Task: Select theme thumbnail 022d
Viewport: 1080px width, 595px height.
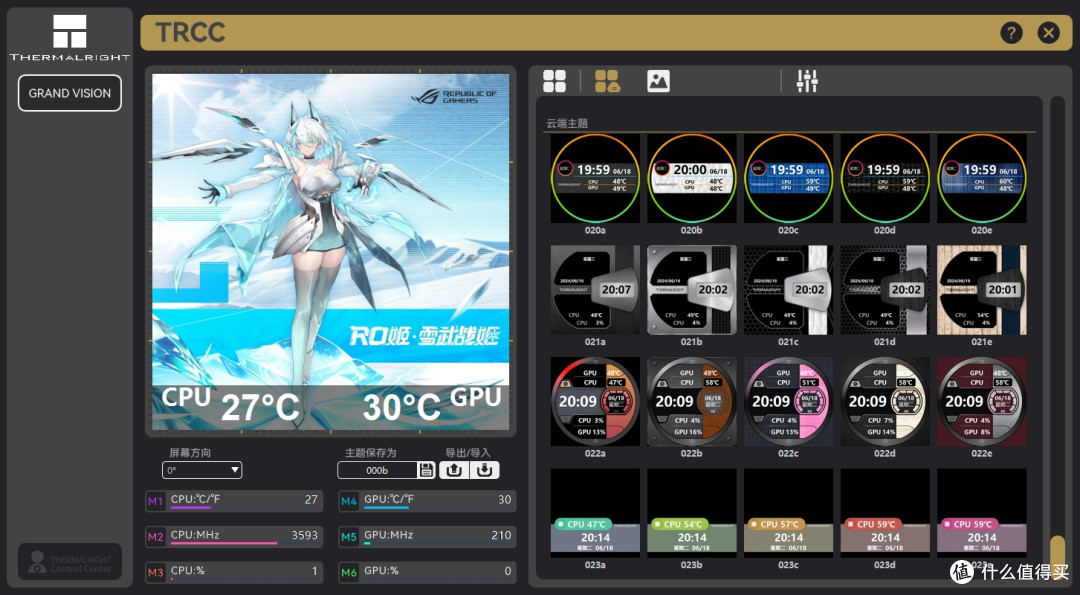Action: (885, 401)
